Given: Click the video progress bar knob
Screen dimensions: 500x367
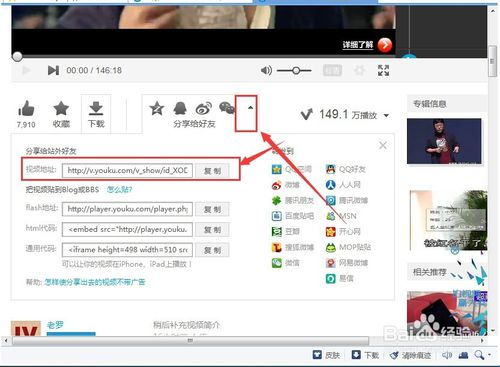Looking at the screenshot, I should (17, 57).
